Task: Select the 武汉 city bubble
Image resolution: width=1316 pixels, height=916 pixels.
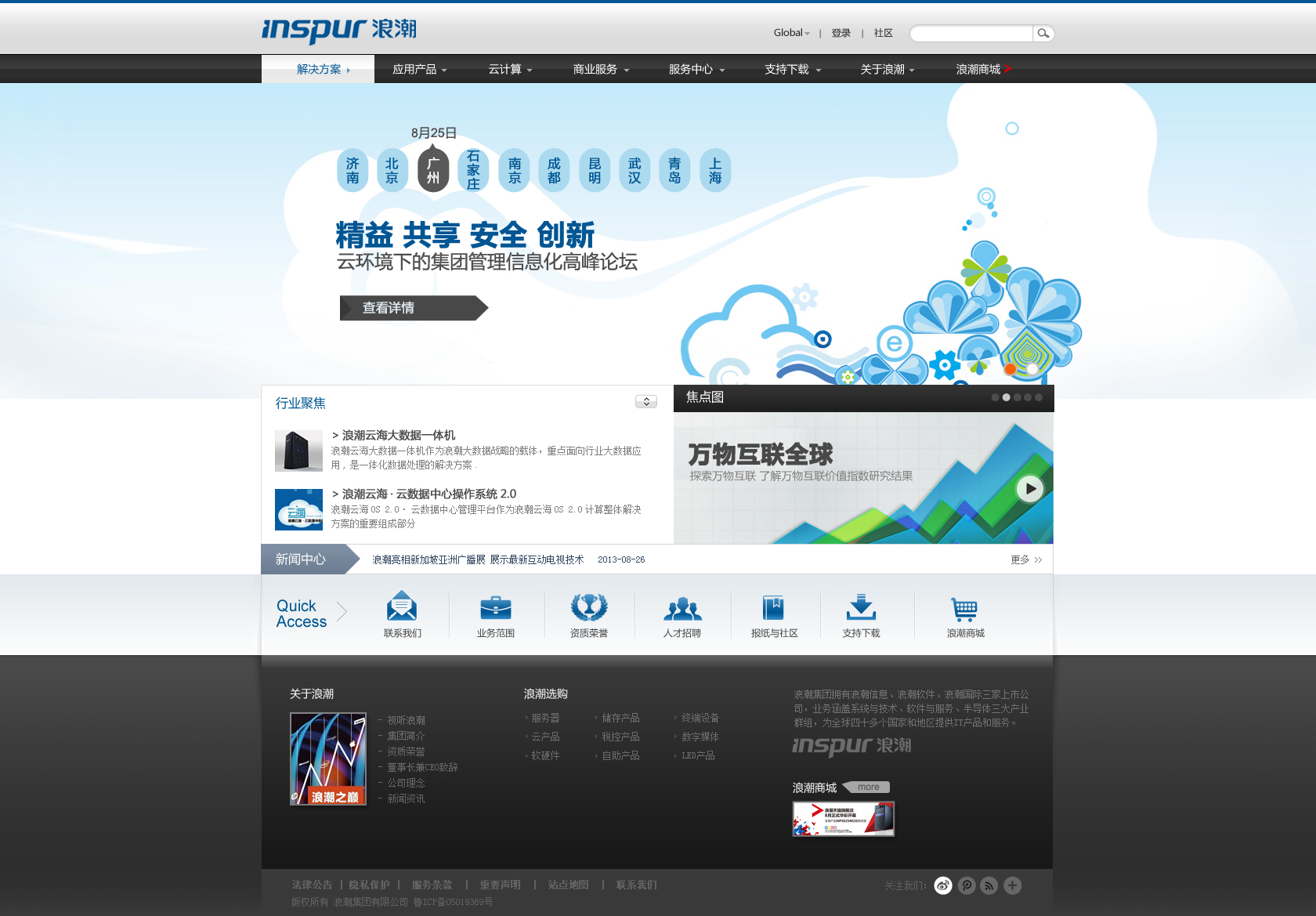Action: pyautogui.click(x=634, y=170)
